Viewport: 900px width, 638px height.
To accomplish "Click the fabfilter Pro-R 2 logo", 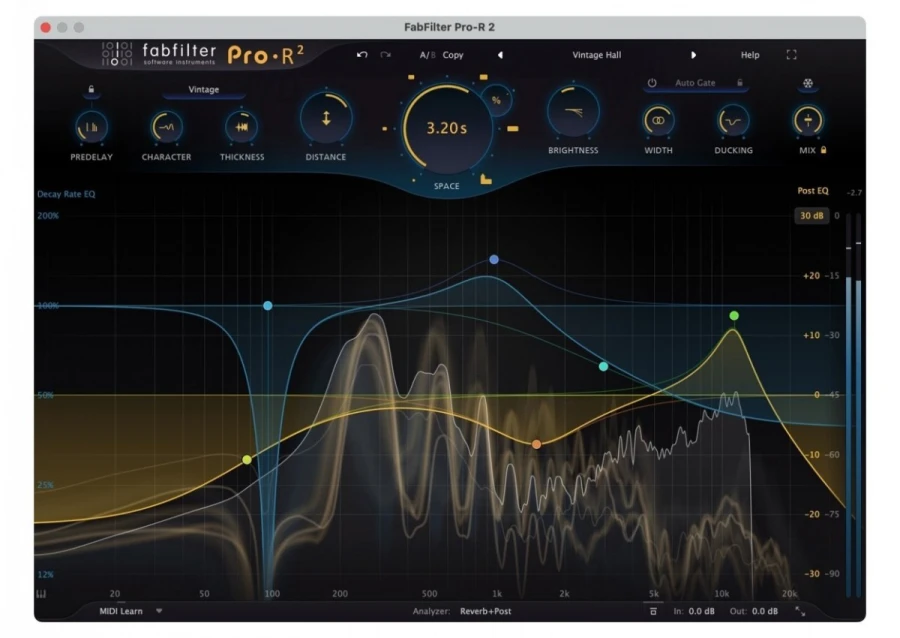I will click(203, 55).
